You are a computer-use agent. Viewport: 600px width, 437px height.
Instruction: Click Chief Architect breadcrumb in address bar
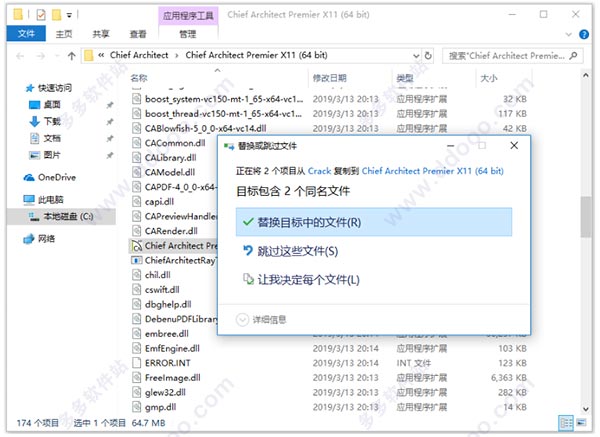click(x=139, y=55)
